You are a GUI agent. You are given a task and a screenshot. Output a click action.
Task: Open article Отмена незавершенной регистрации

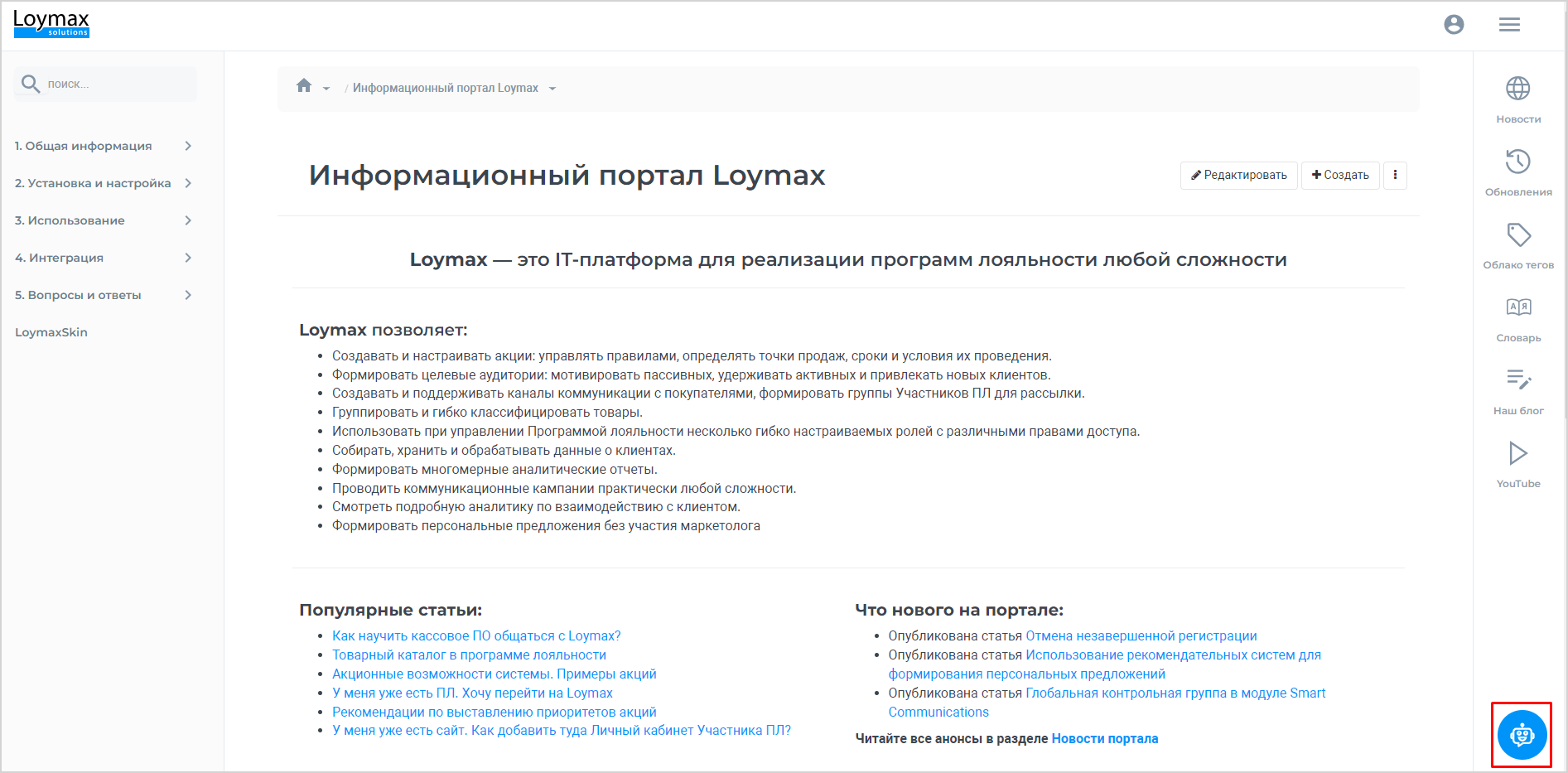click(1141, 636)
